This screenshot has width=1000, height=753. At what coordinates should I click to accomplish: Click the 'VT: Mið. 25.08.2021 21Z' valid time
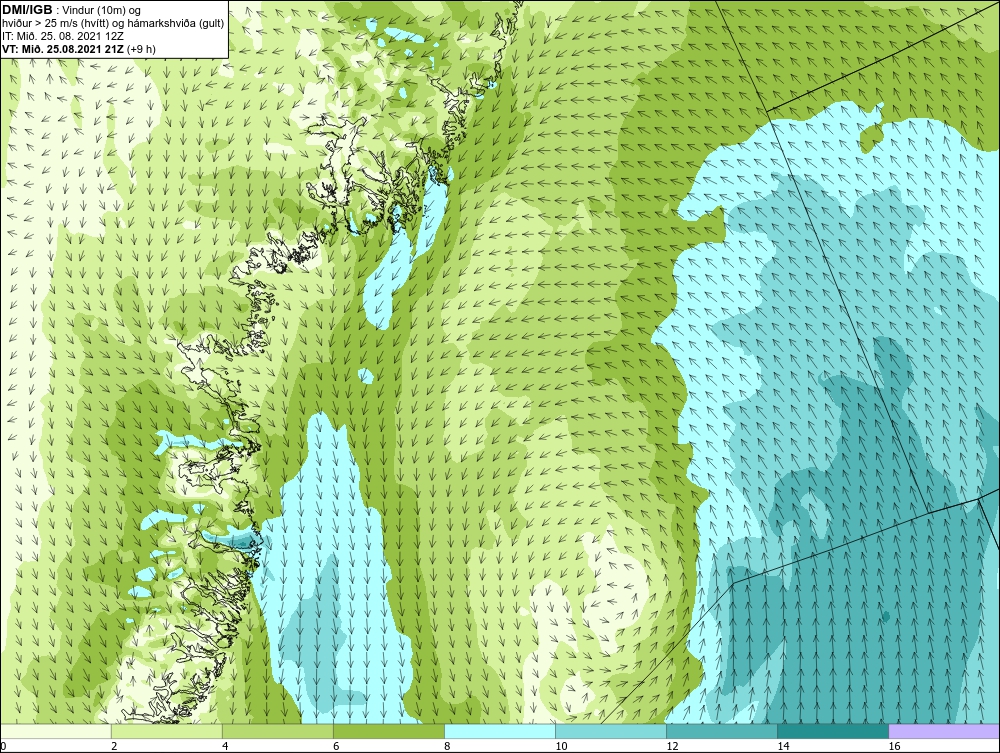click(63, 49)
